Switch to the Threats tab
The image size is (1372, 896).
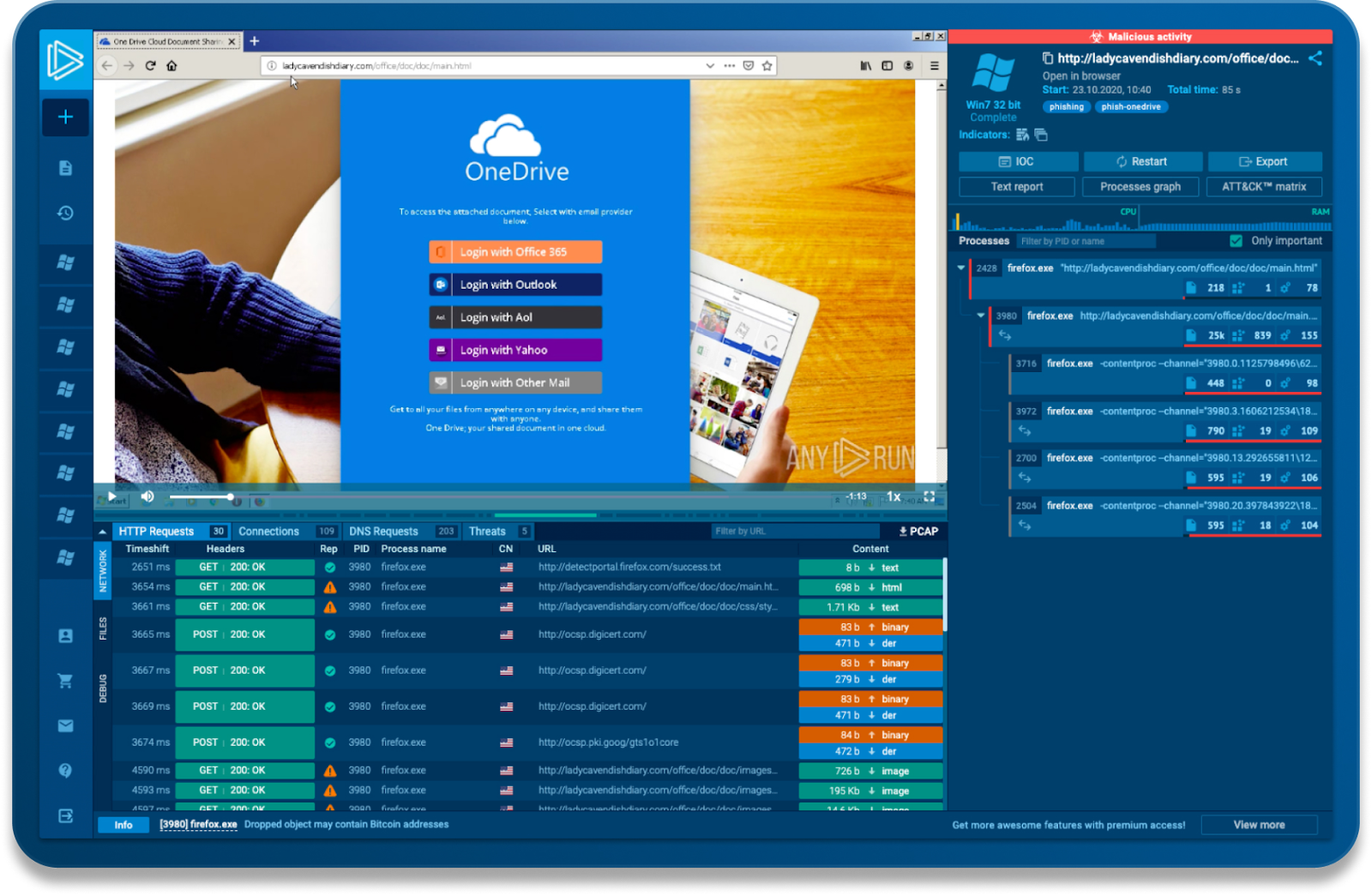pyautogui.click(x=499, y=532)
